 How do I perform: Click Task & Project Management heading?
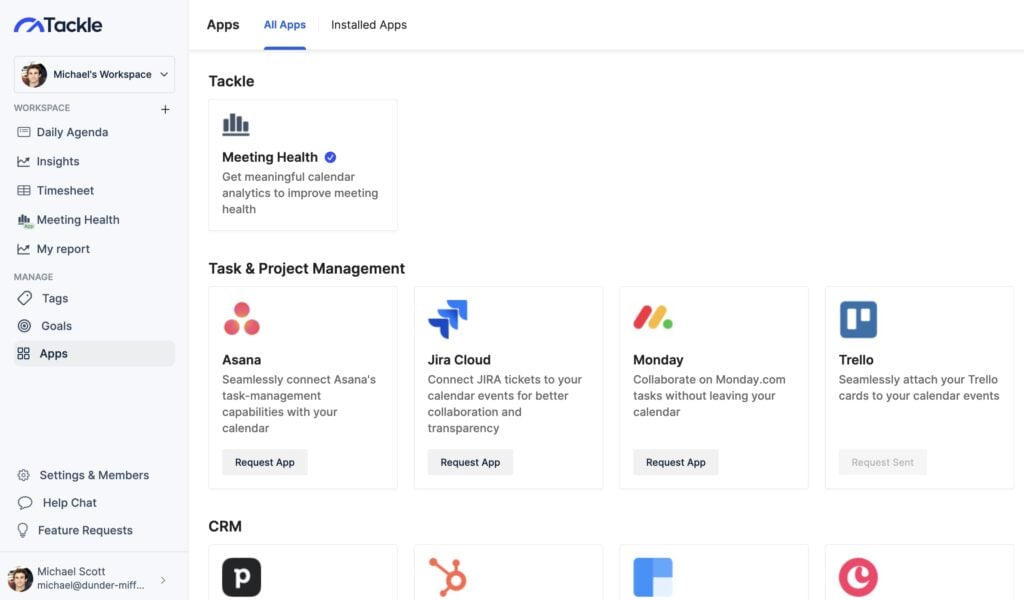[306, 268]
